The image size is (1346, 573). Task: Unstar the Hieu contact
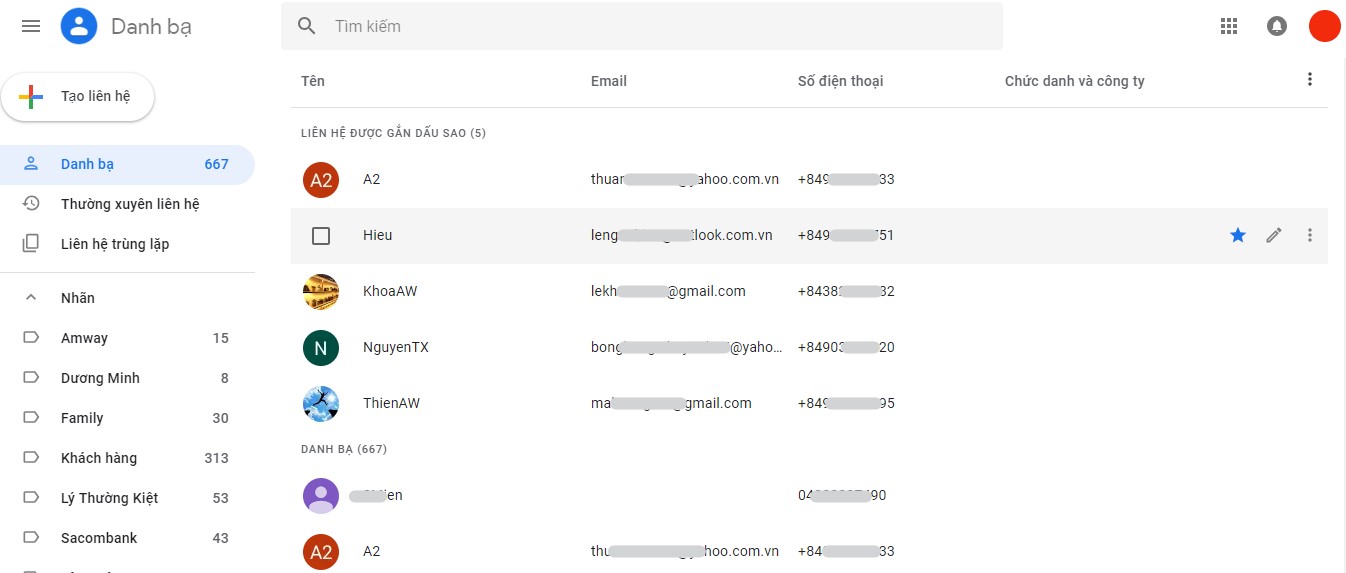pos(1238,235)
